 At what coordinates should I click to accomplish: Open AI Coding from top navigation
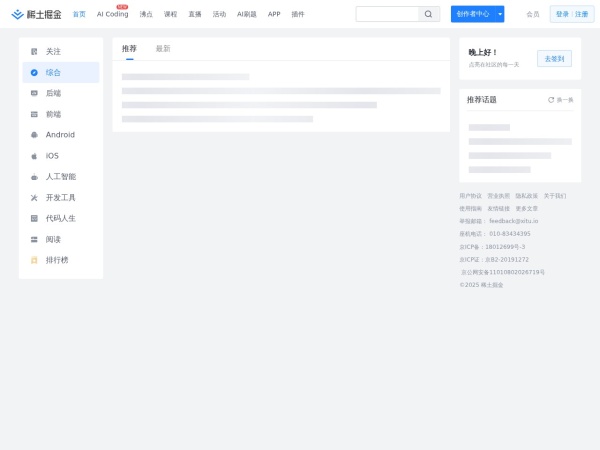coord(112,15)
